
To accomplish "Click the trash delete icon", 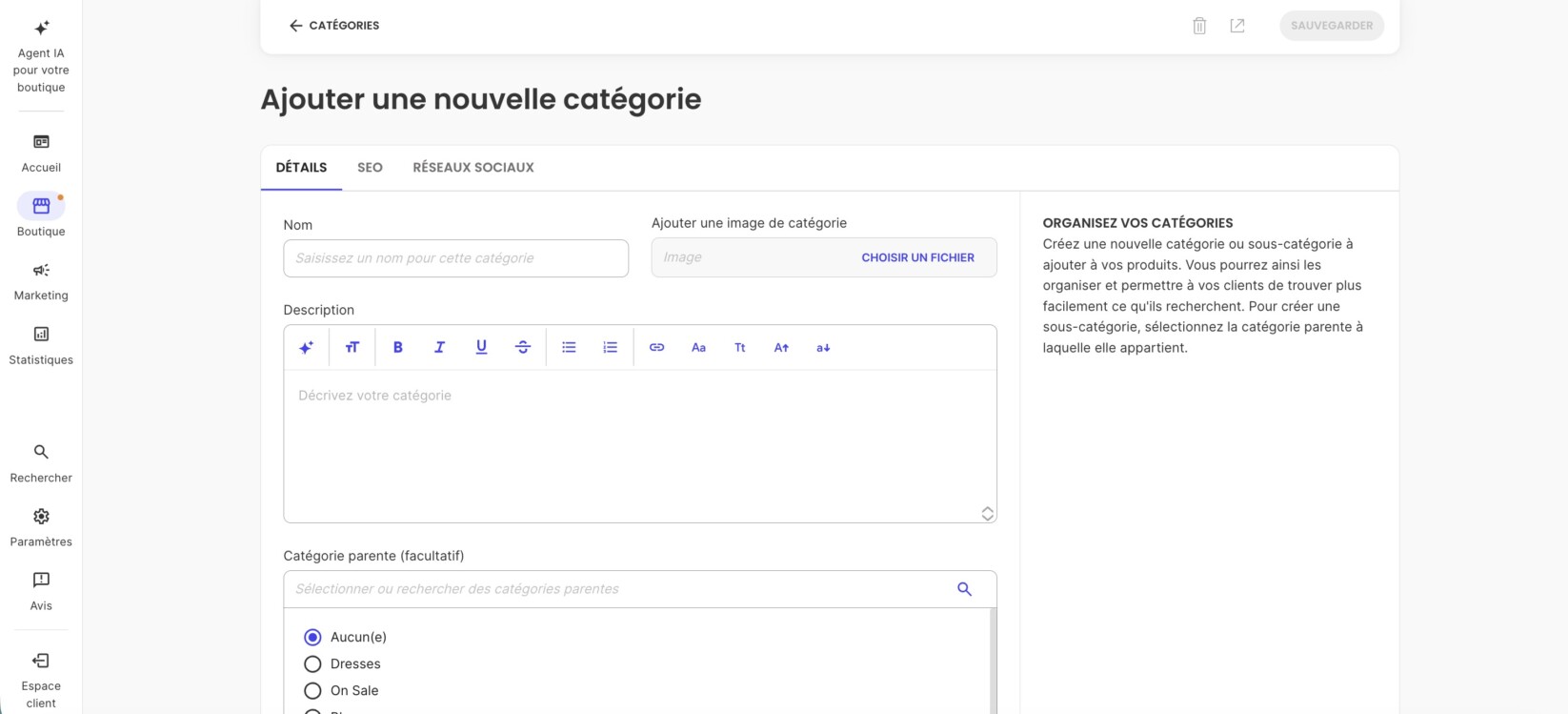I will click(1199, 26).
